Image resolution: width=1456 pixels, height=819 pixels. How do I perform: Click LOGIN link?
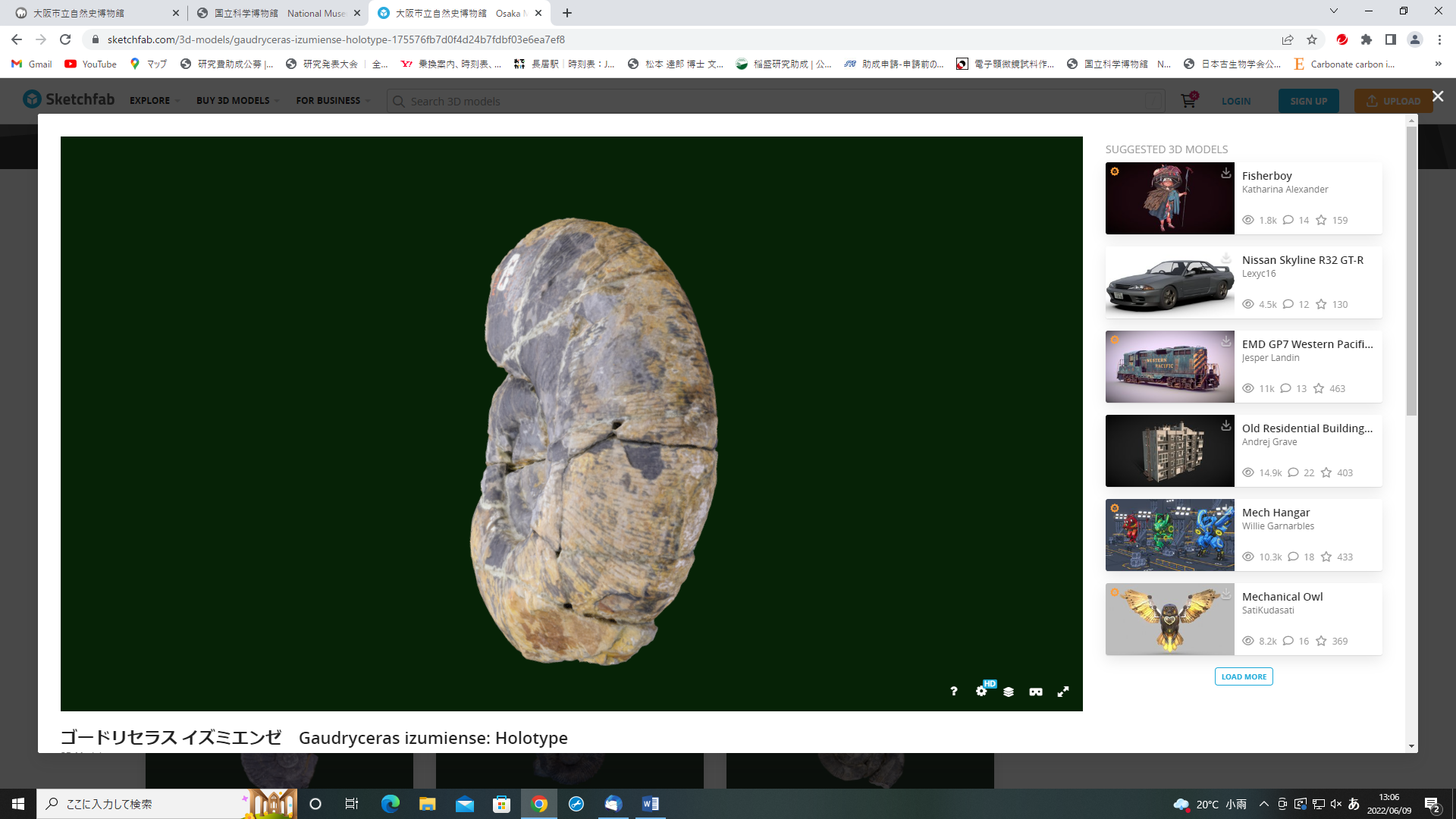point(1236,101)
